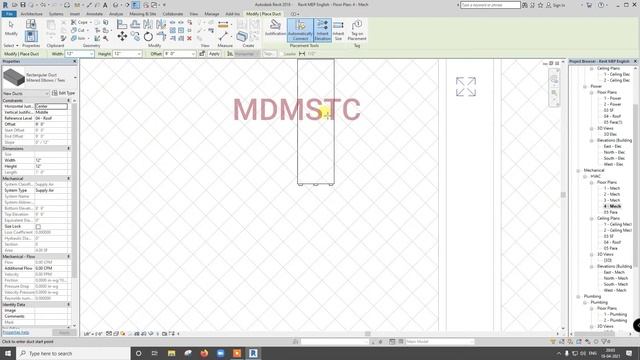Click Type here to search box
Image resolution: width=640 pixels, height=360 pixels.
(x=73, y=353)
